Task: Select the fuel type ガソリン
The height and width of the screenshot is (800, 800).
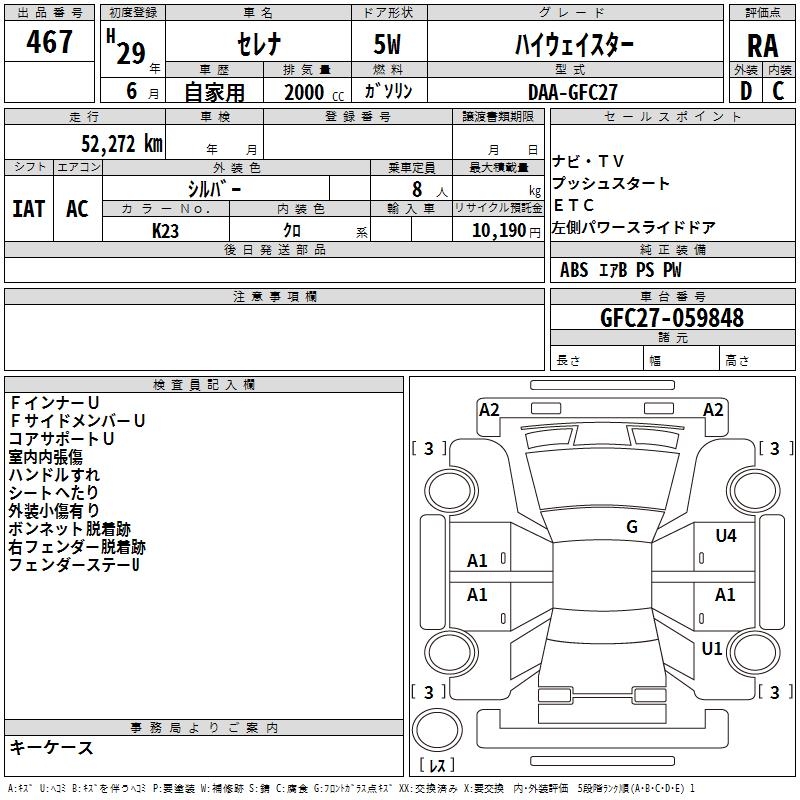Action: pos(388,91)
